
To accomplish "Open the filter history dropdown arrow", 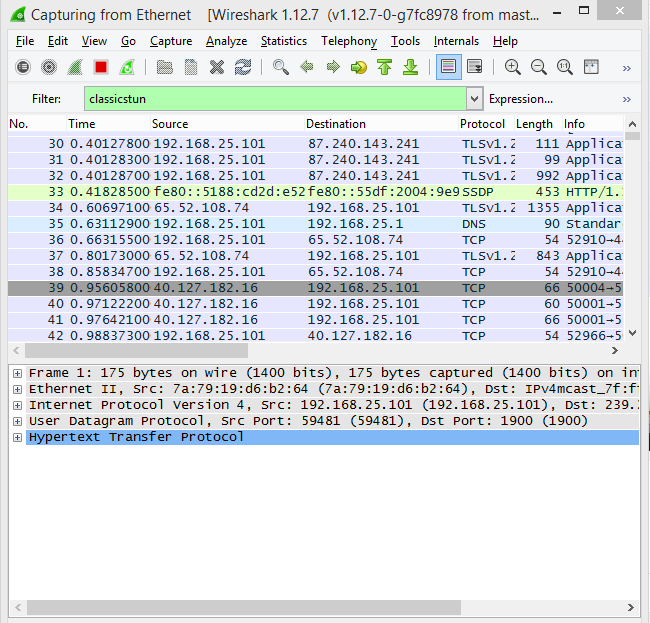I will [474, 99].
